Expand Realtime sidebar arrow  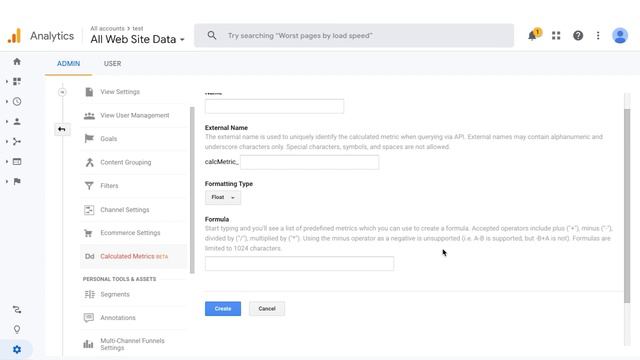(7, 102)
